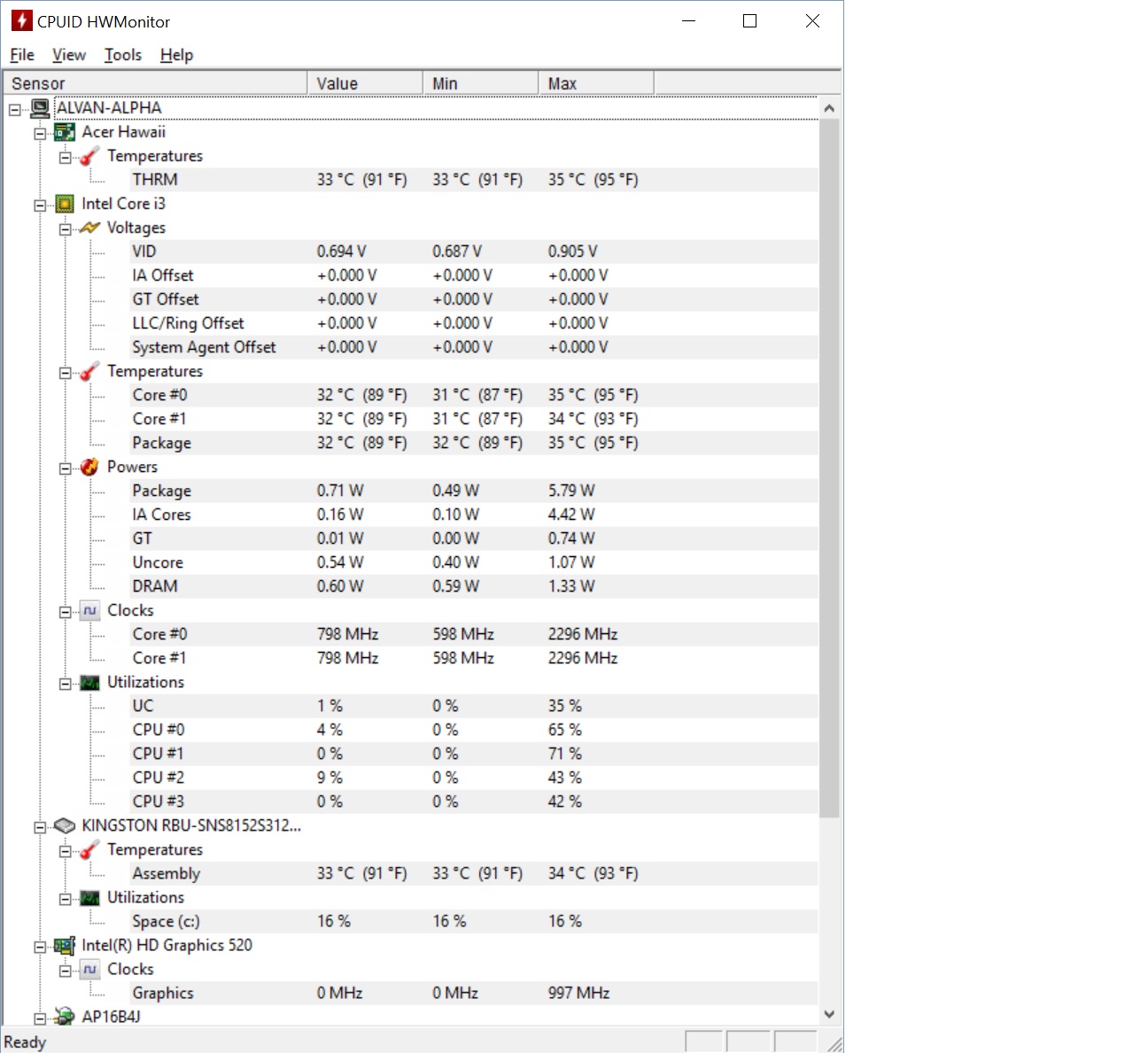This screenshot has height=1053, width=1148.
Task: Select Core #0 temperature row
Action: click(474, 395)
